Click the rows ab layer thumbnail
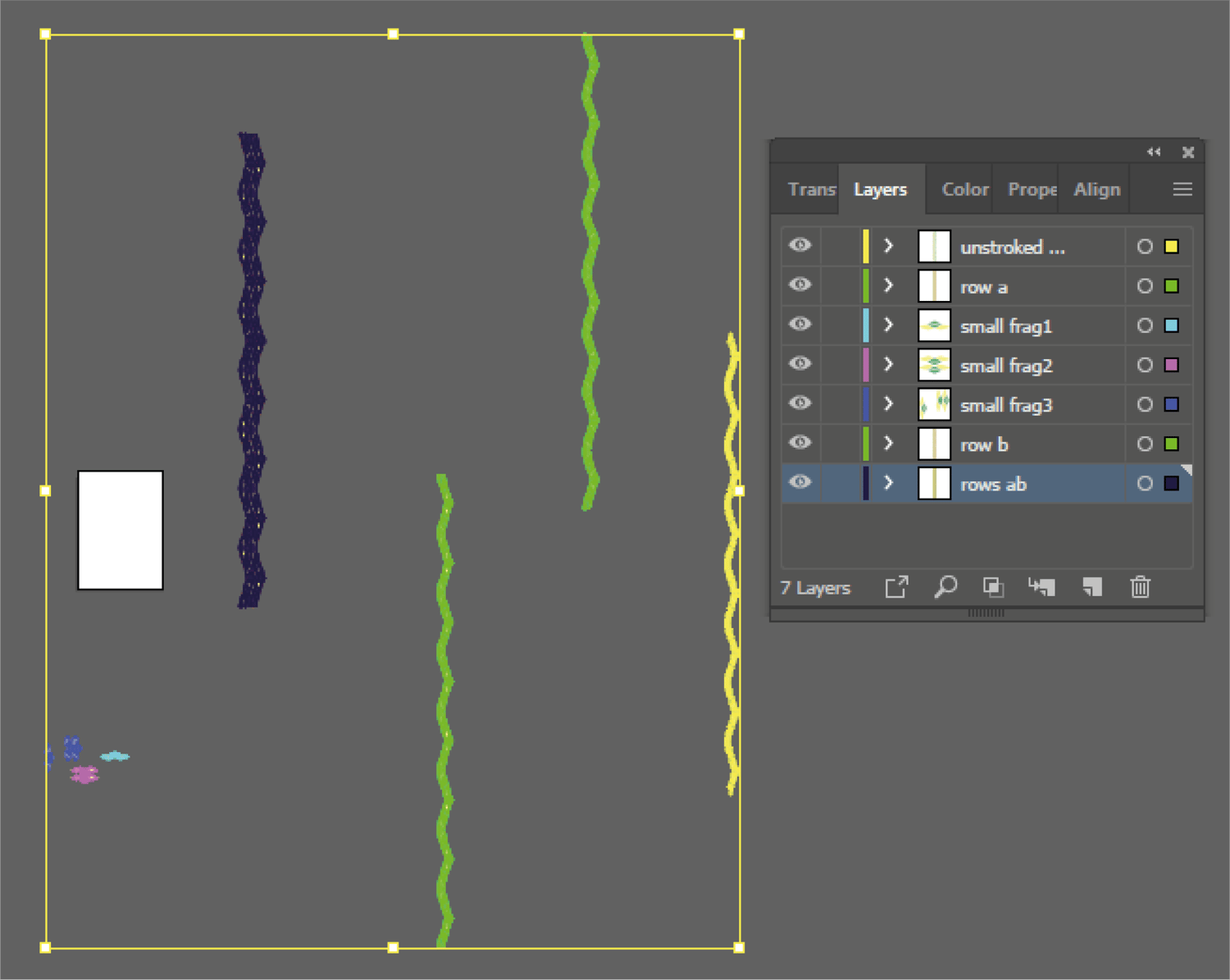 tap(934, 482)
